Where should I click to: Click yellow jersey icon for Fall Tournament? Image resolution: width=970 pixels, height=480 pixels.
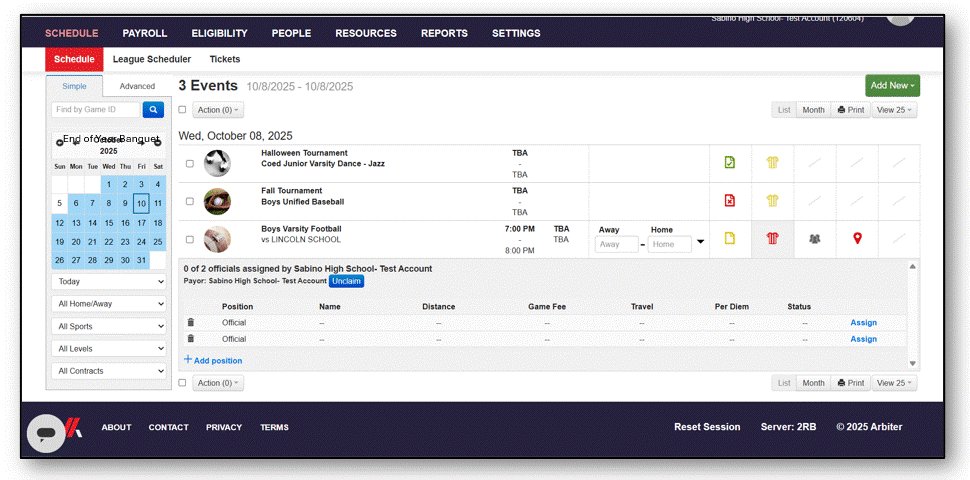point(772,201)
